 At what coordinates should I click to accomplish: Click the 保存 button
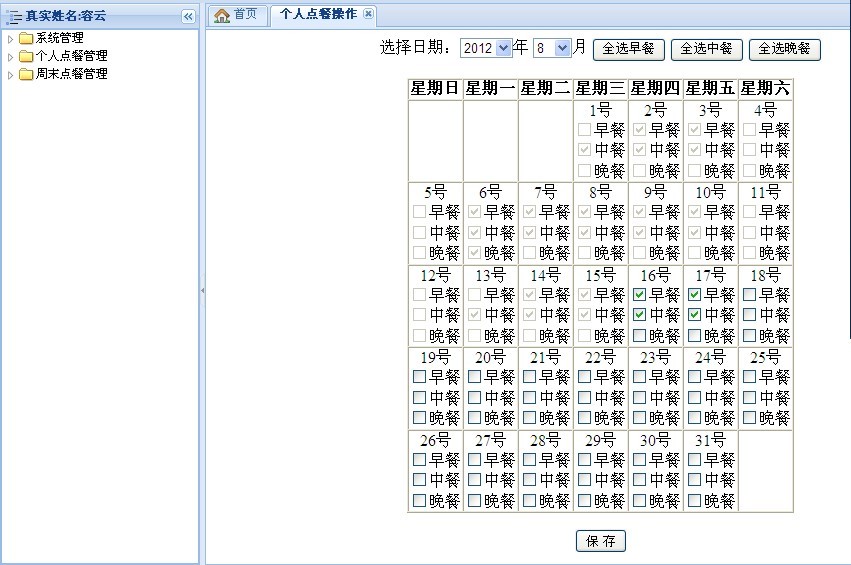tap(601, 541)
